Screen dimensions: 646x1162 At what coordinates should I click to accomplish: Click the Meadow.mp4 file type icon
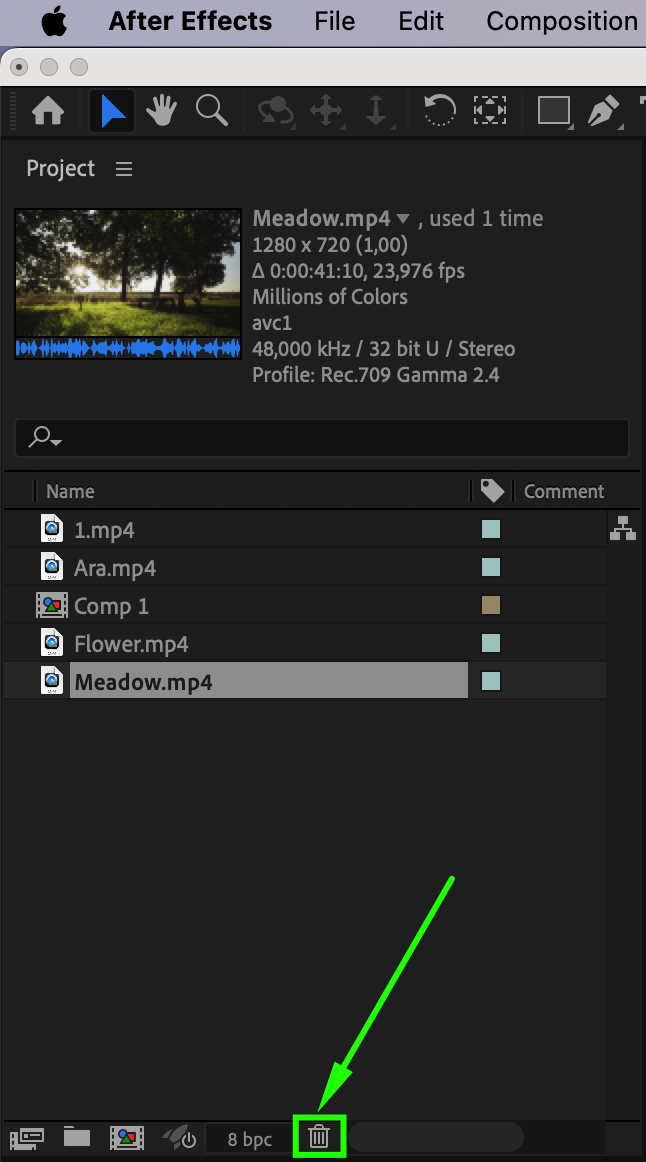point(51,680)
